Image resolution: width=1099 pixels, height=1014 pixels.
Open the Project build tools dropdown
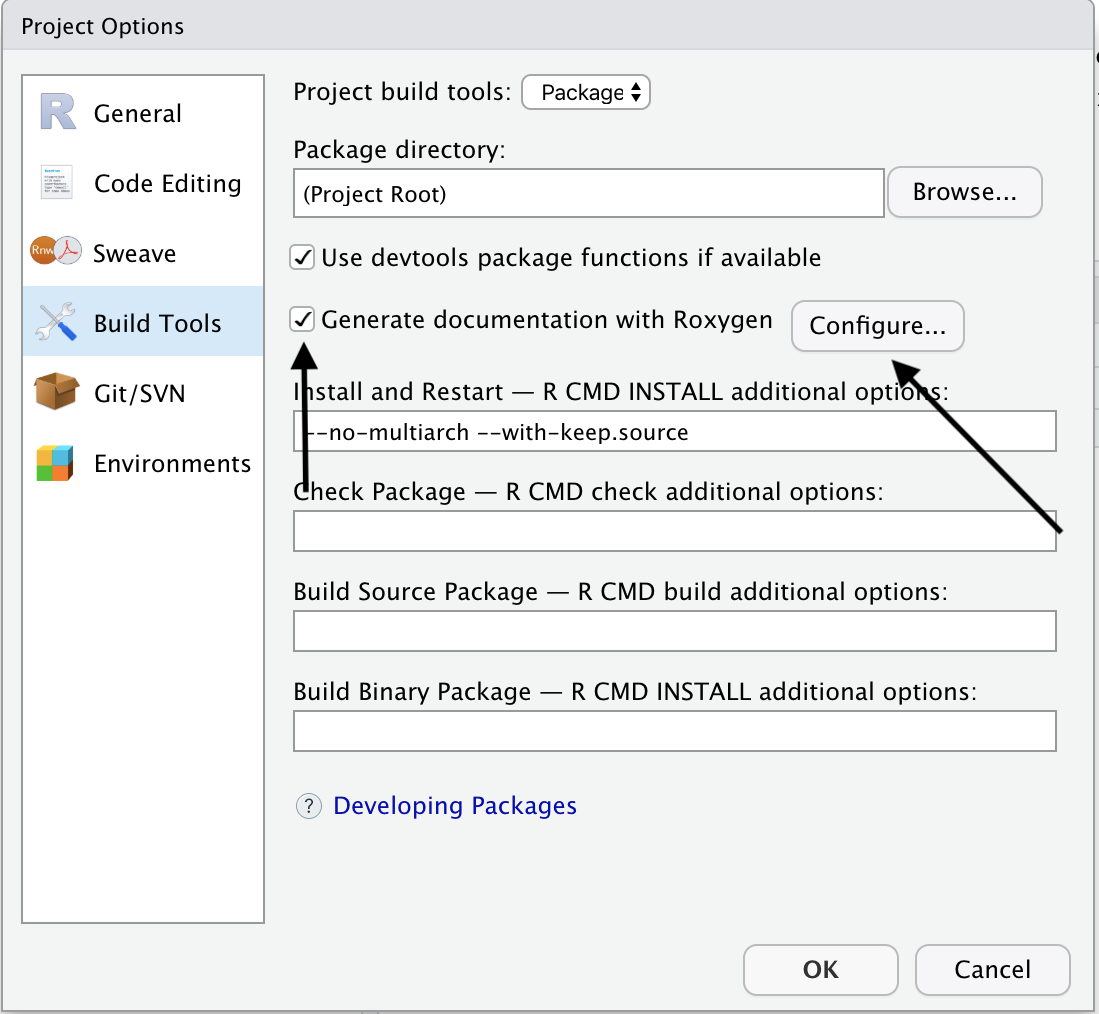click(586, 93)
